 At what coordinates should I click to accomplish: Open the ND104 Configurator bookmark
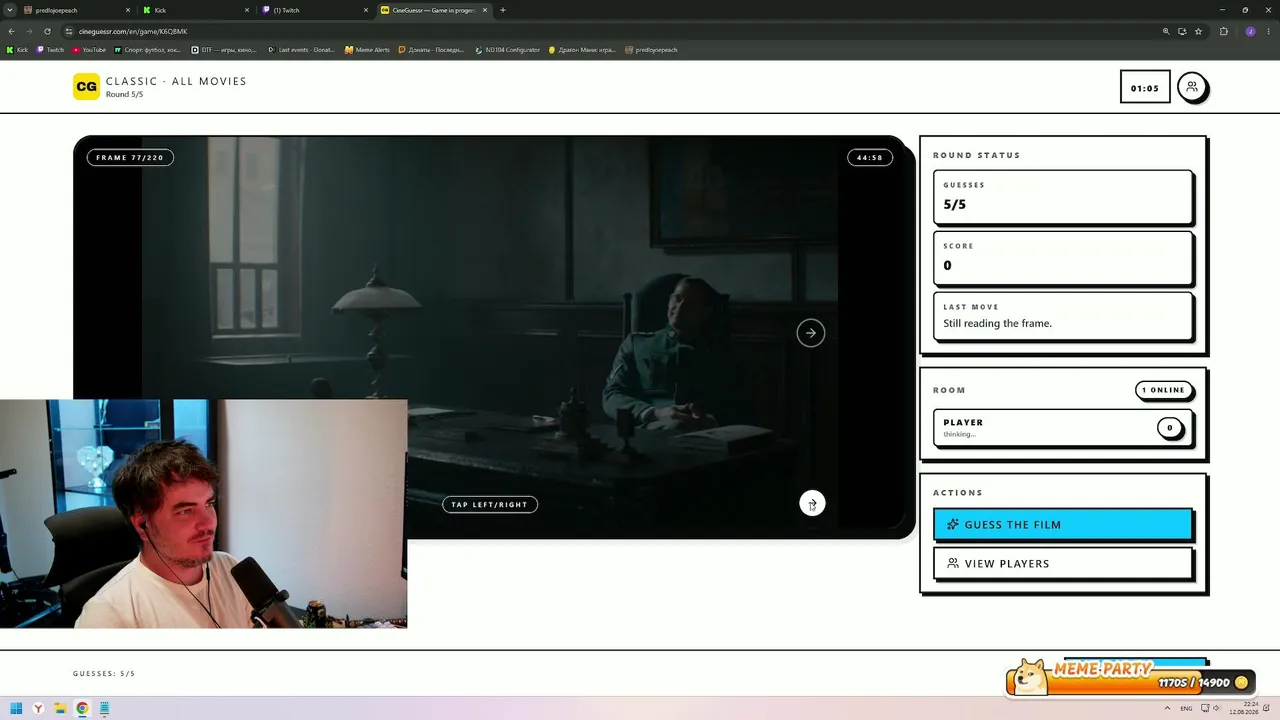coord(508,50)
